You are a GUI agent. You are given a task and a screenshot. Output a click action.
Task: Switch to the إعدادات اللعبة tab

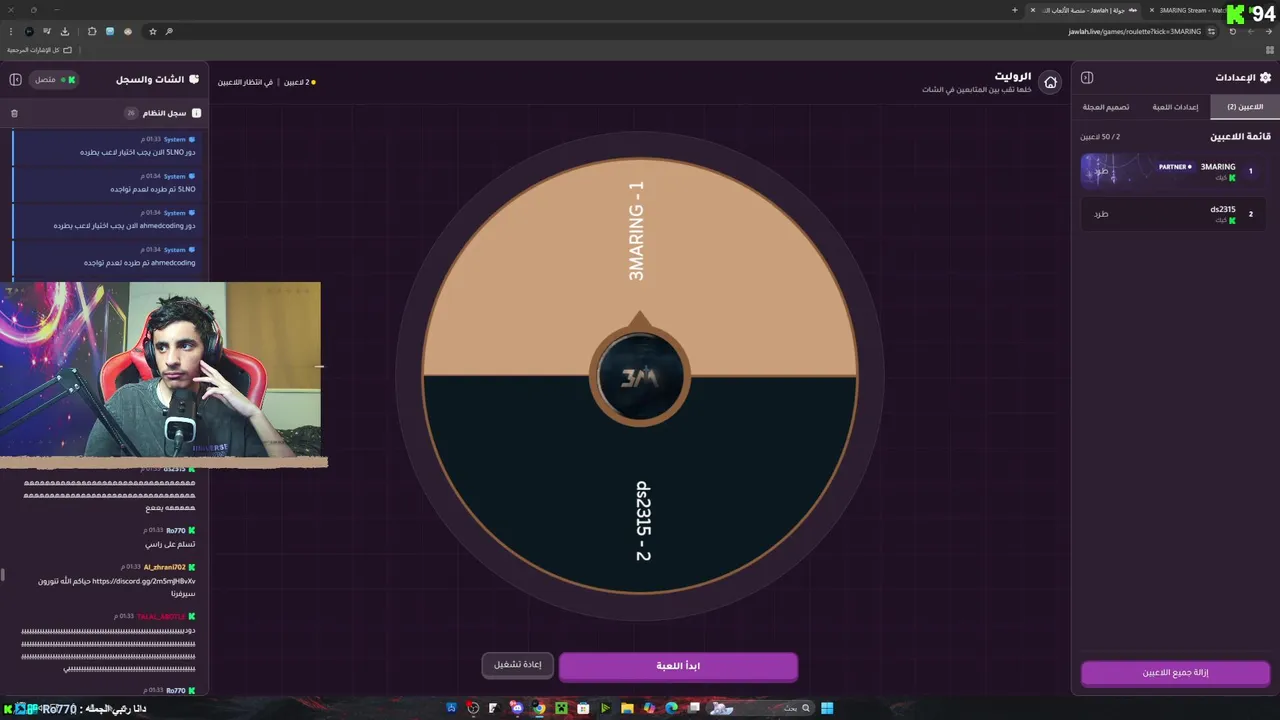tap(1175, 107)
